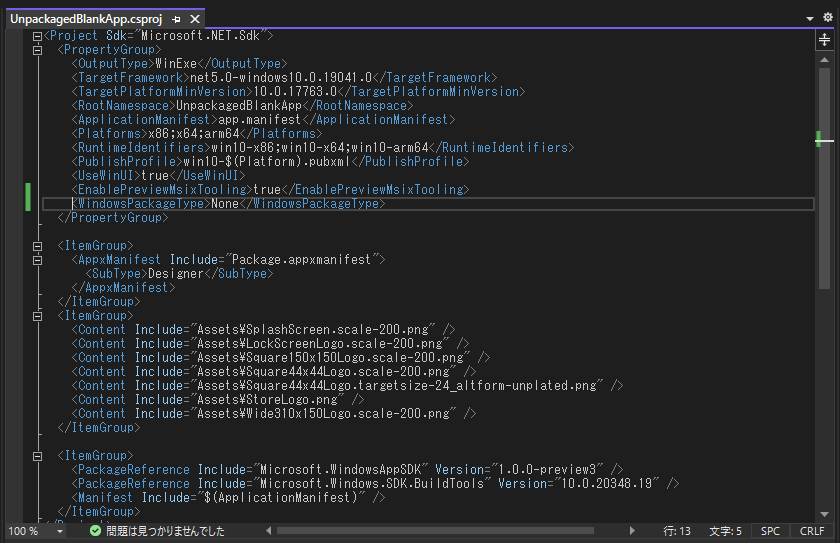840x543 pixels.
Task: Click the WinExe output type value
Action: click(x=176, y=64)
